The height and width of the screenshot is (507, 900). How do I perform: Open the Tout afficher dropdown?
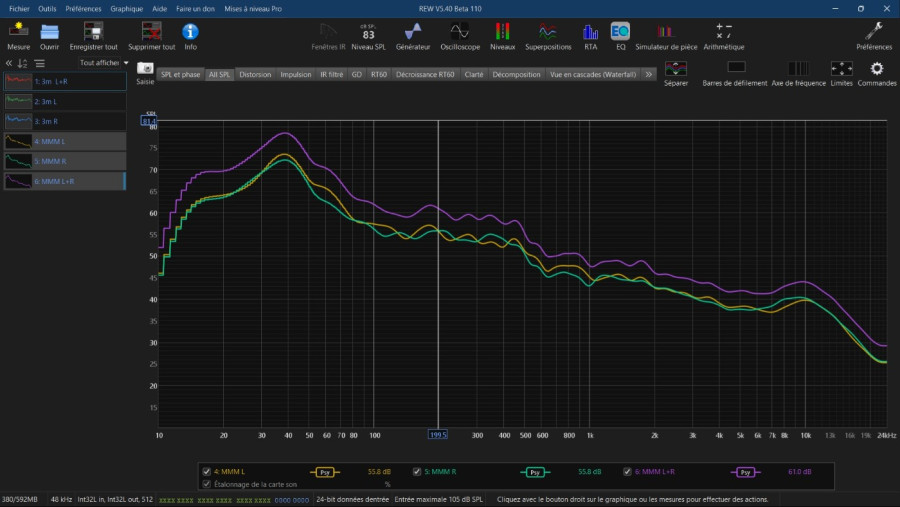click(104, 62)
